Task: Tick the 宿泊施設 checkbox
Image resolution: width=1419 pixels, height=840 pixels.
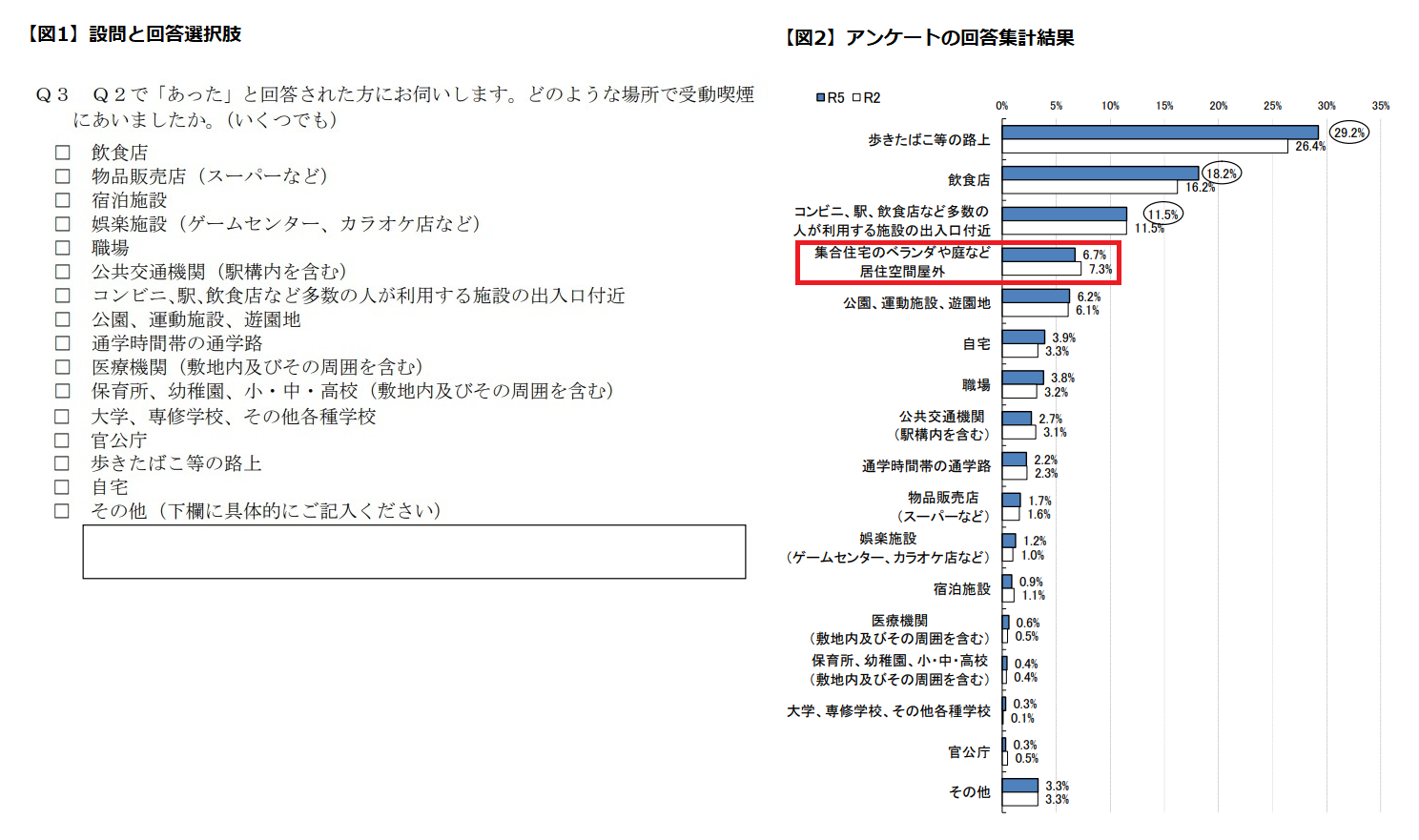Action: pyautogui.click(x=62, y=200)
